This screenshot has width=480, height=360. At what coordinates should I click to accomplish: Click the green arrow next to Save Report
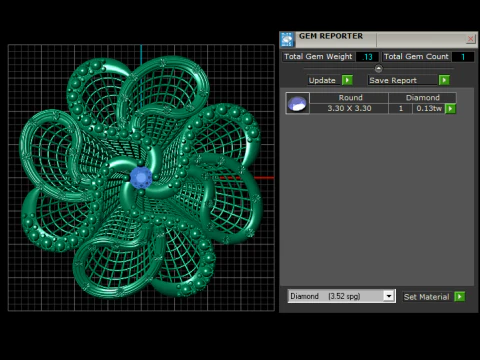[444, 80]
